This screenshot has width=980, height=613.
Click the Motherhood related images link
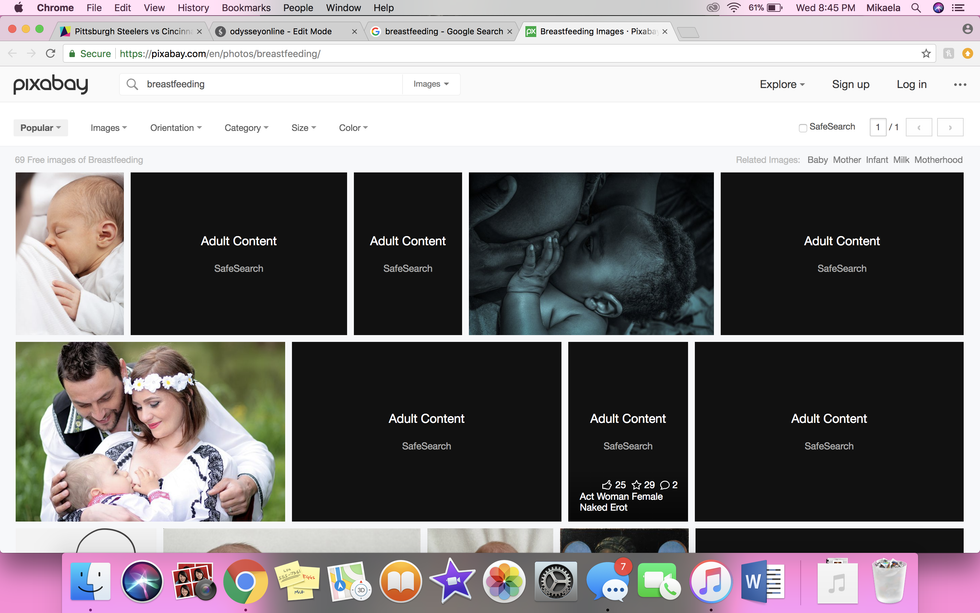tap(938, 160)
